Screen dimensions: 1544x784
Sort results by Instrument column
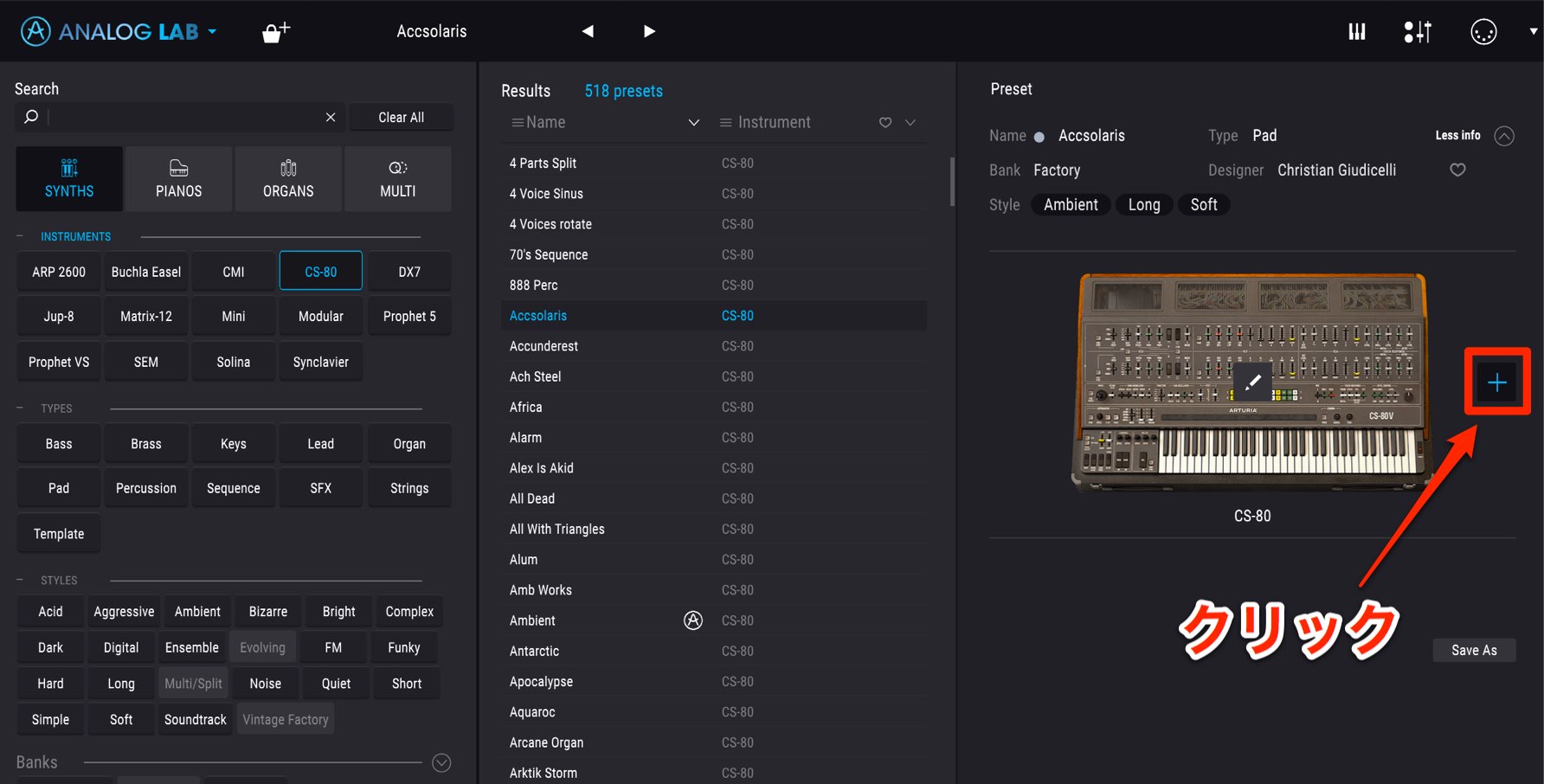click(x=765, y=123)
